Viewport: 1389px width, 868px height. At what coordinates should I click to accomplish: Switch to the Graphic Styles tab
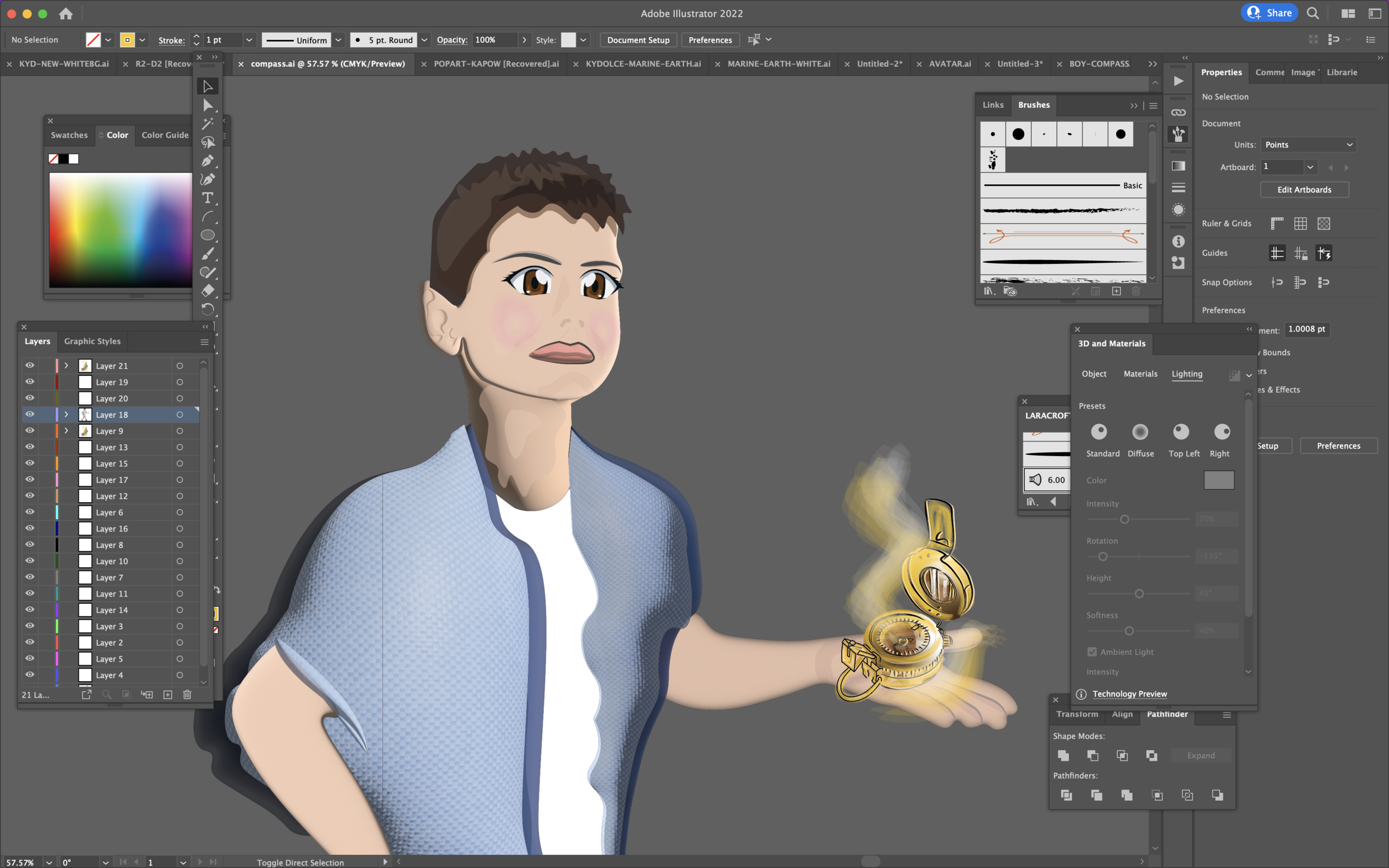click(92, 341)
